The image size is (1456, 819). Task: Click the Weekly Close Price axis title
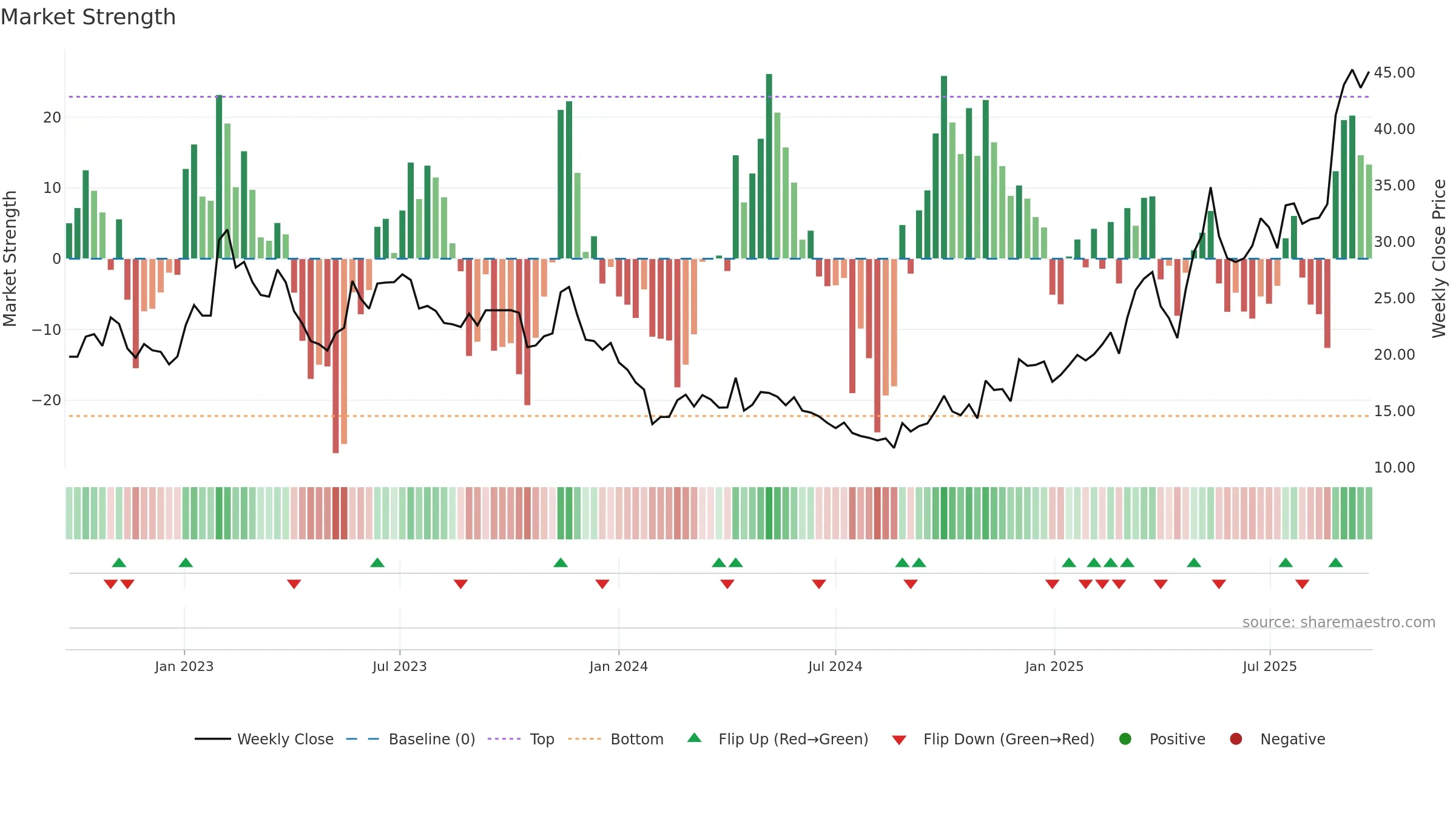click(x=1439, y=258)
